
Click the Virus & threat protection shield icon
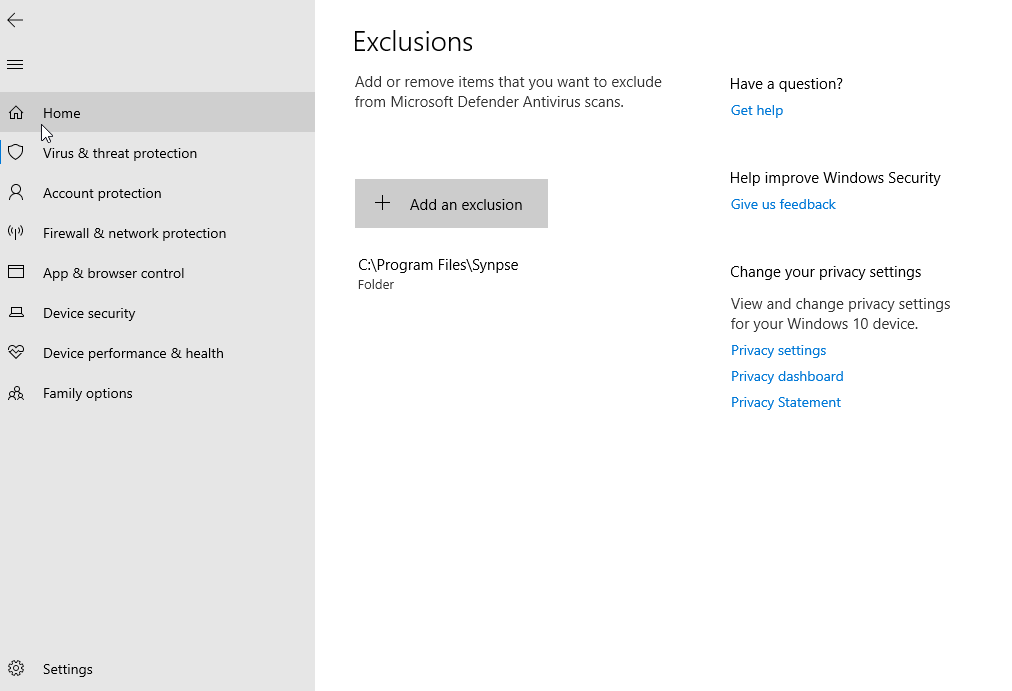[16, 153]
